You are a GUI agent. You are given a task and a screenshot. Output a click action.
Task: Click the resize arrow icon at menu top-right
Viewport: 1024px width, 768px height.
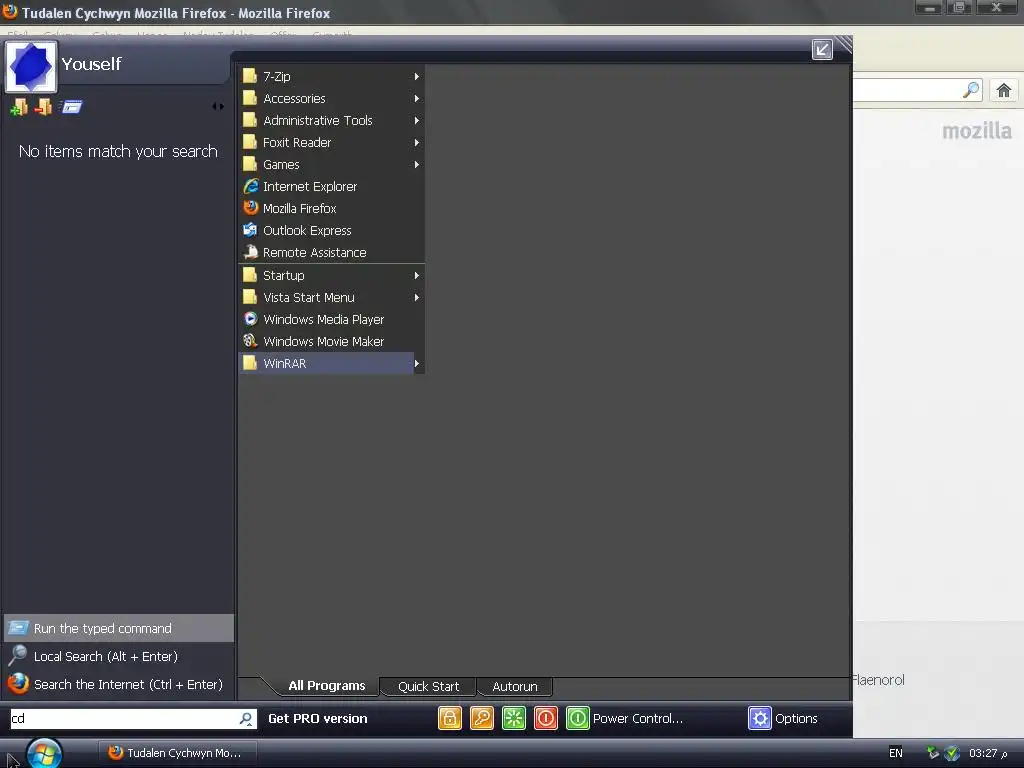[822, 50]
